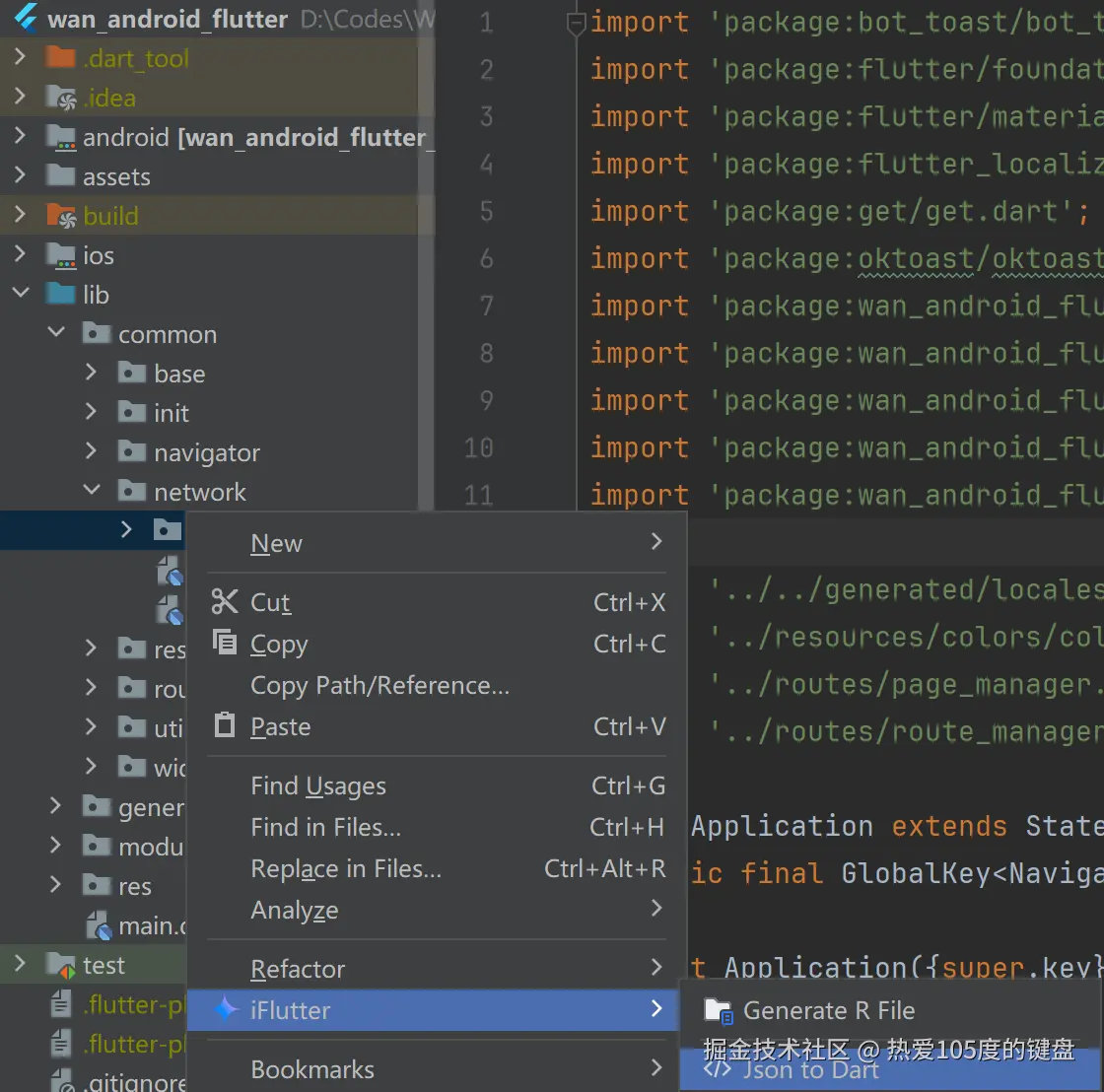Screen dimensions: 1104x1092
Task: Select the android module folder icon
Action: pos(60,137)
